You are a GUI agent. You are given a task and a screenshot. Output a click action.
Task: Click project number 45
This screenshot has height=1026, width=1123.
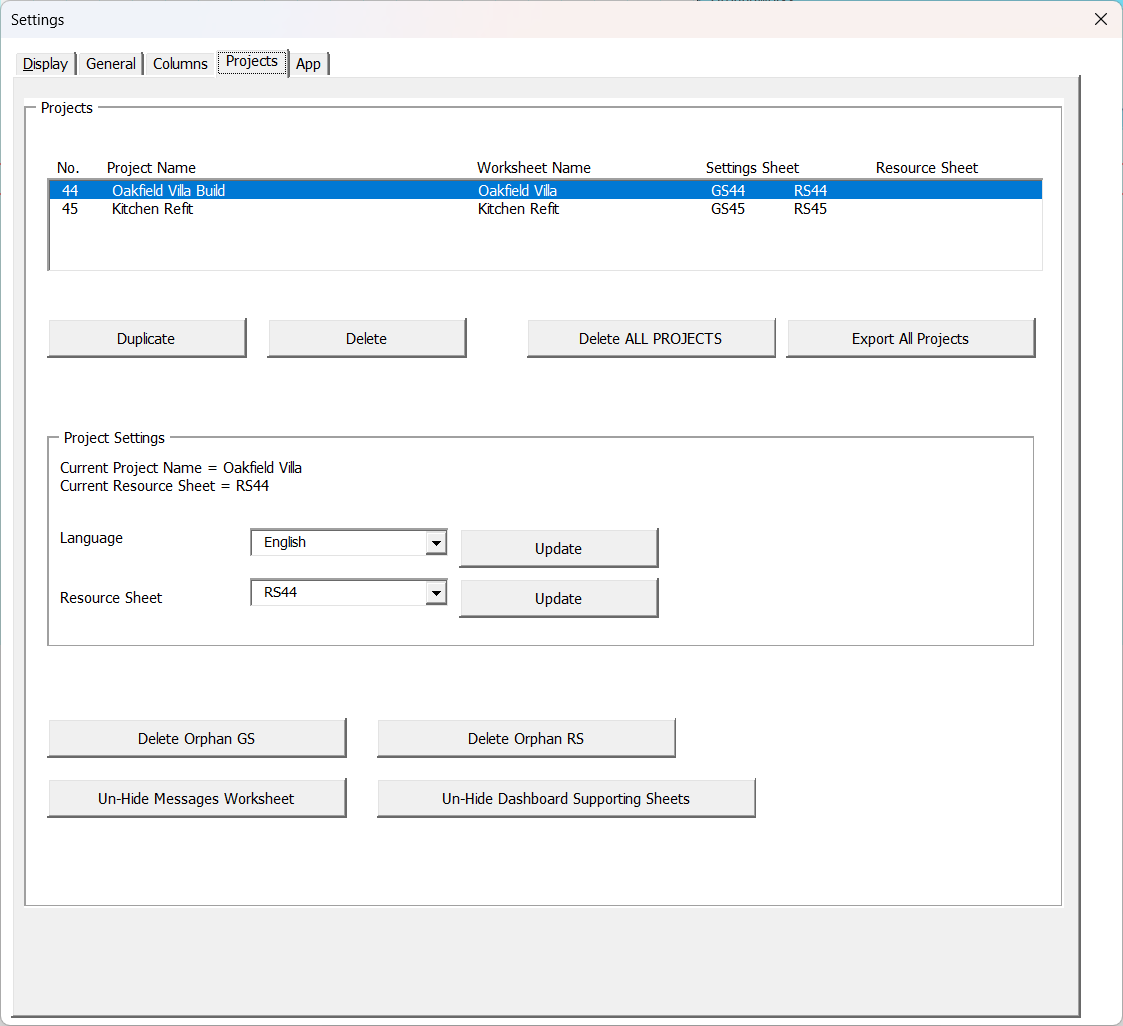(70, 209)
